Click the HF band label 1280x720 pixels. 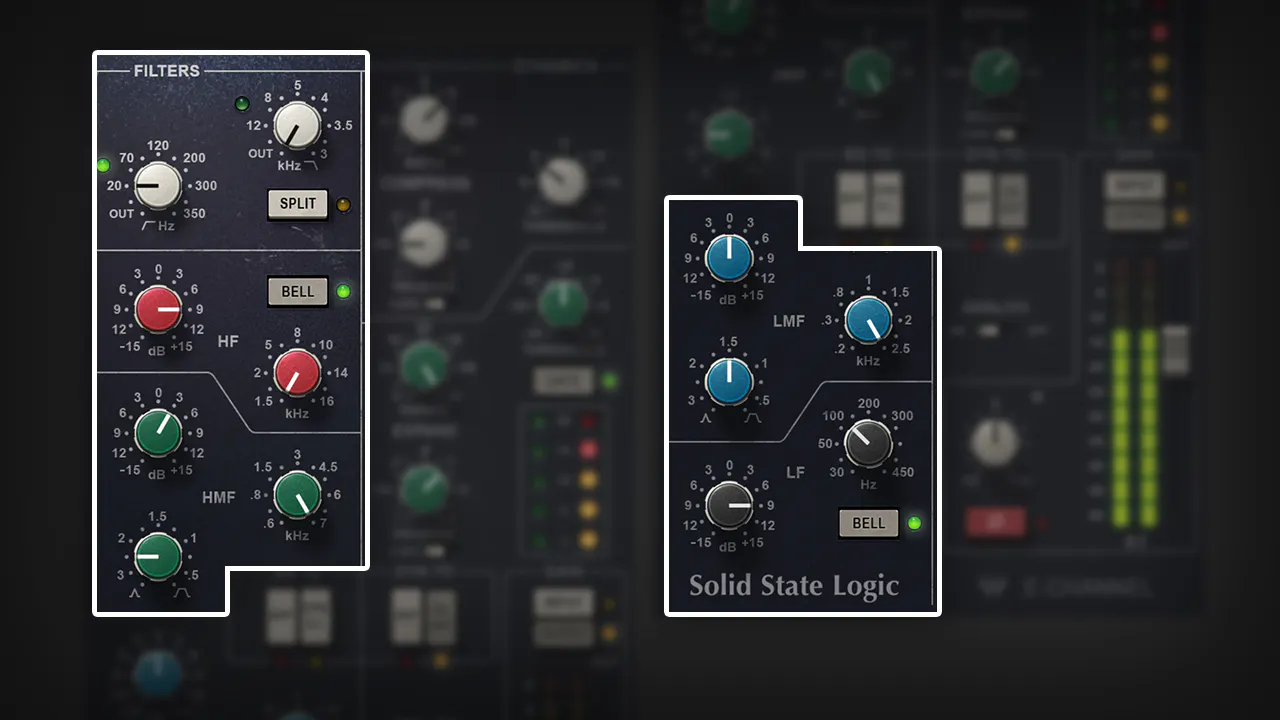click(x=228, y=342)
